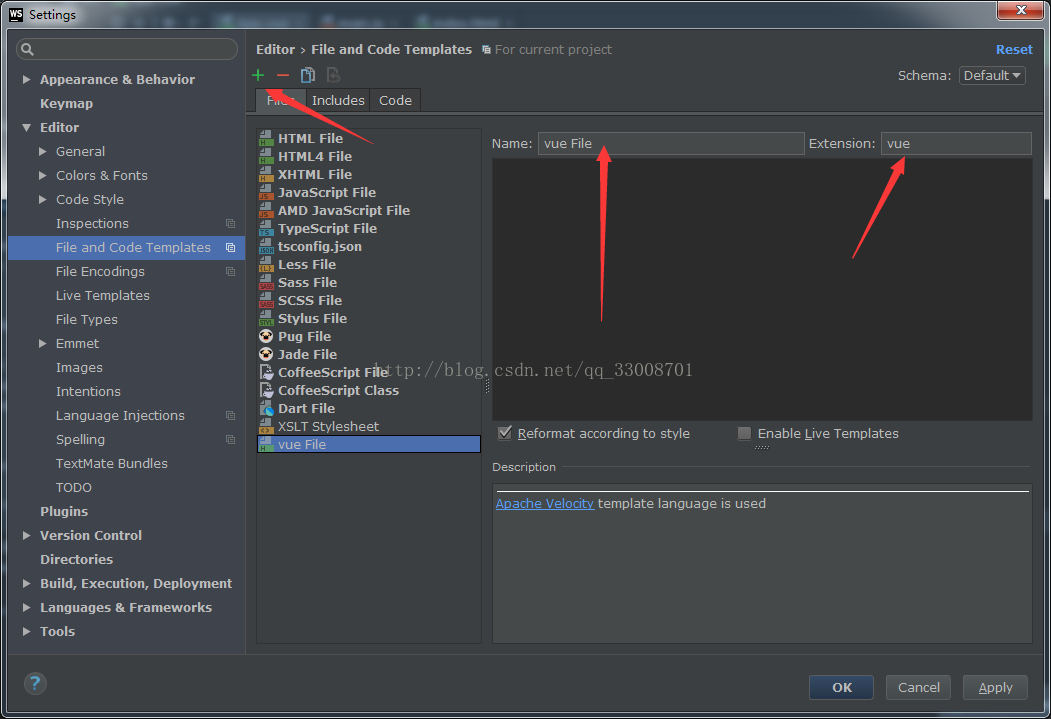Click the Less File template icon
The image size is (1051, 719).
coord(266,265)
